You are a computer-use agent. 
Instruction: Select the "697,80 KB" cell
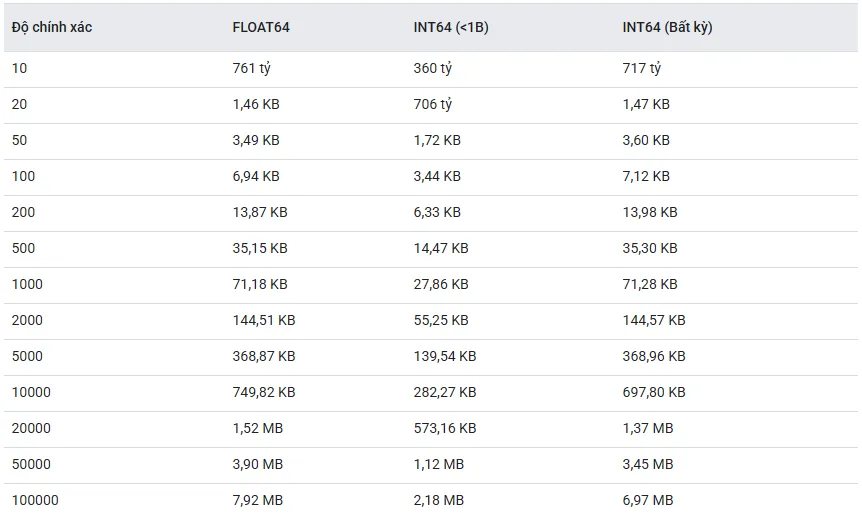click(x=654, y=393)
